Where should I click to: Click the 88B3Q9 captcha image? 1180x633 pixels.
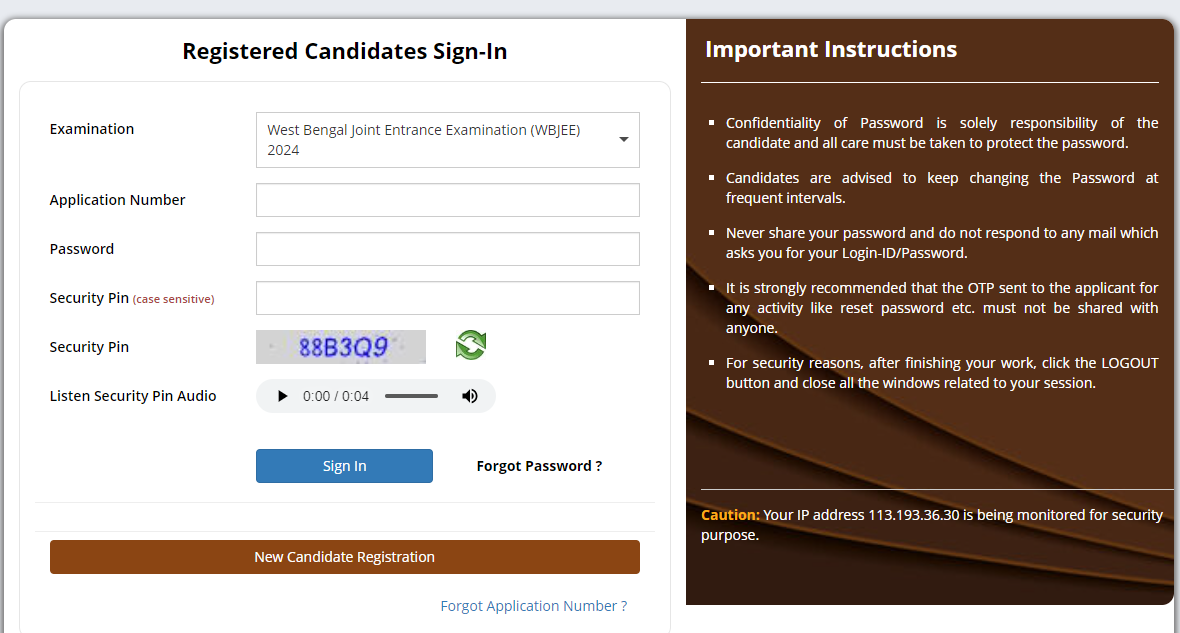tap(341, 347)
